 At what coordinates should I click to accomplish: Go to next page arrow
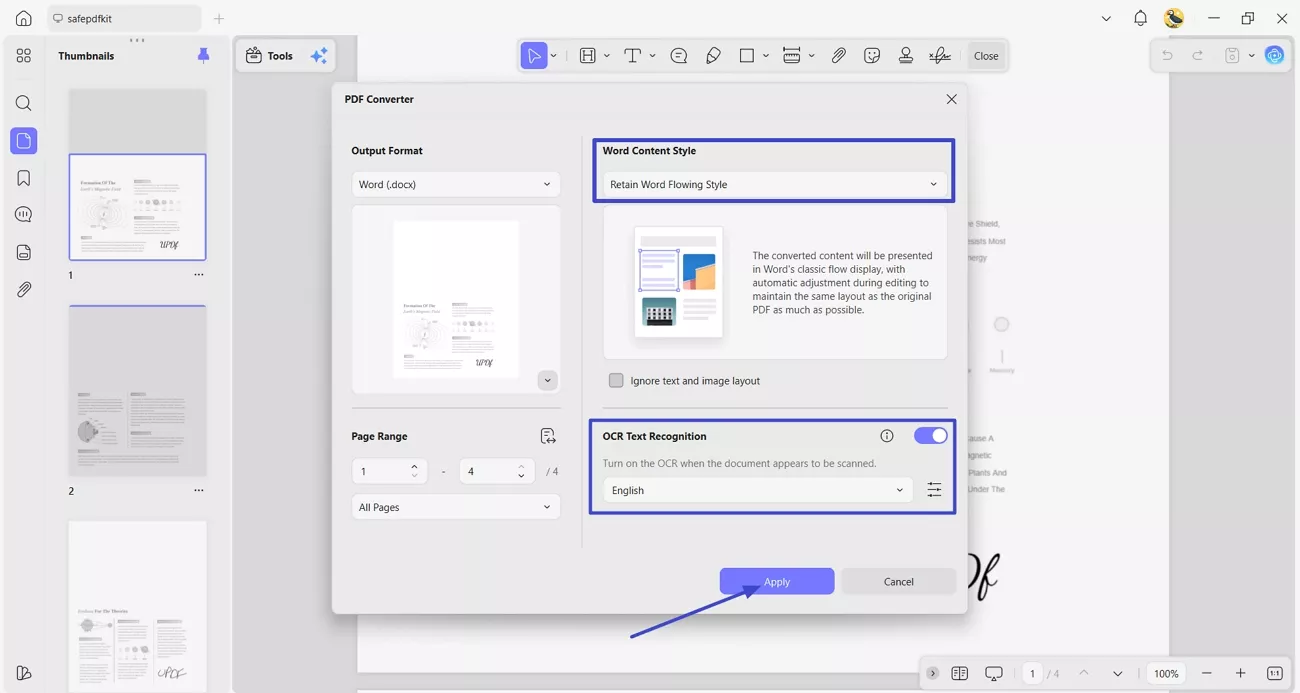[x=1118, y=674]
